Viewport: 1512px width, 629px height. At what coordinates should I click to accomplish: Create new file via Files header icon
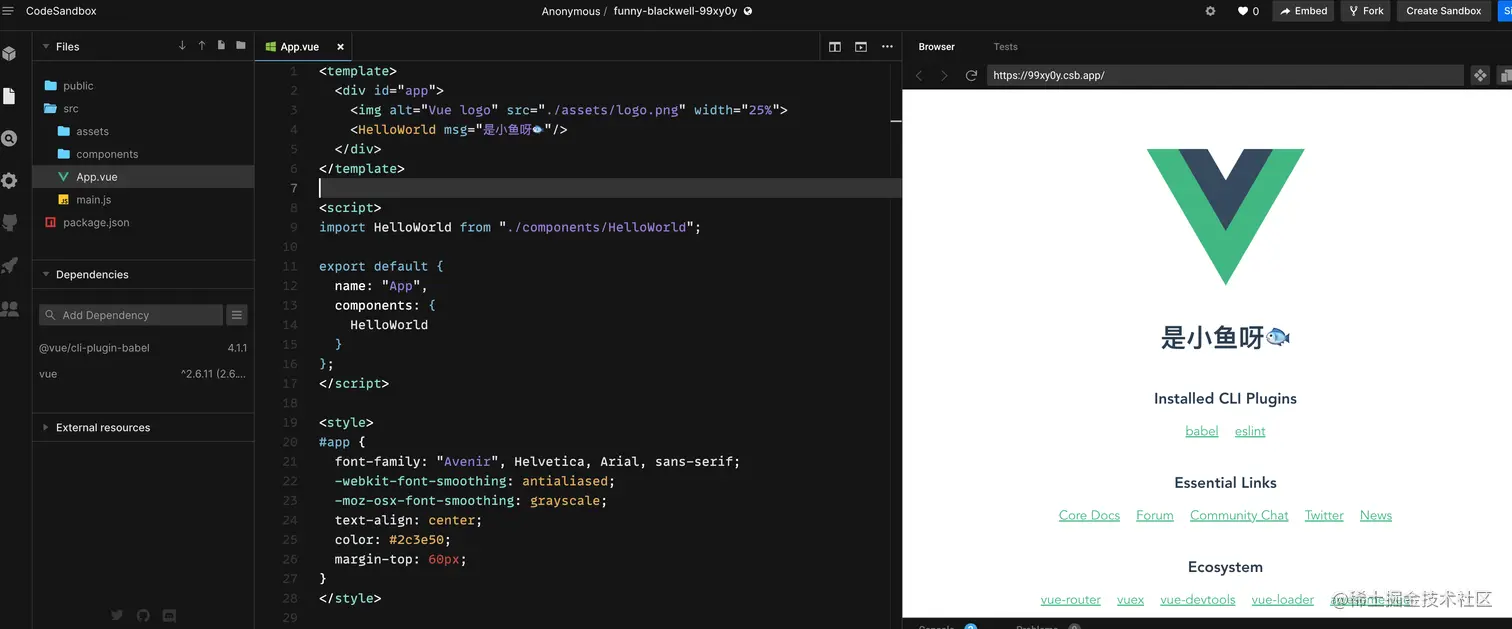point(221,46)
